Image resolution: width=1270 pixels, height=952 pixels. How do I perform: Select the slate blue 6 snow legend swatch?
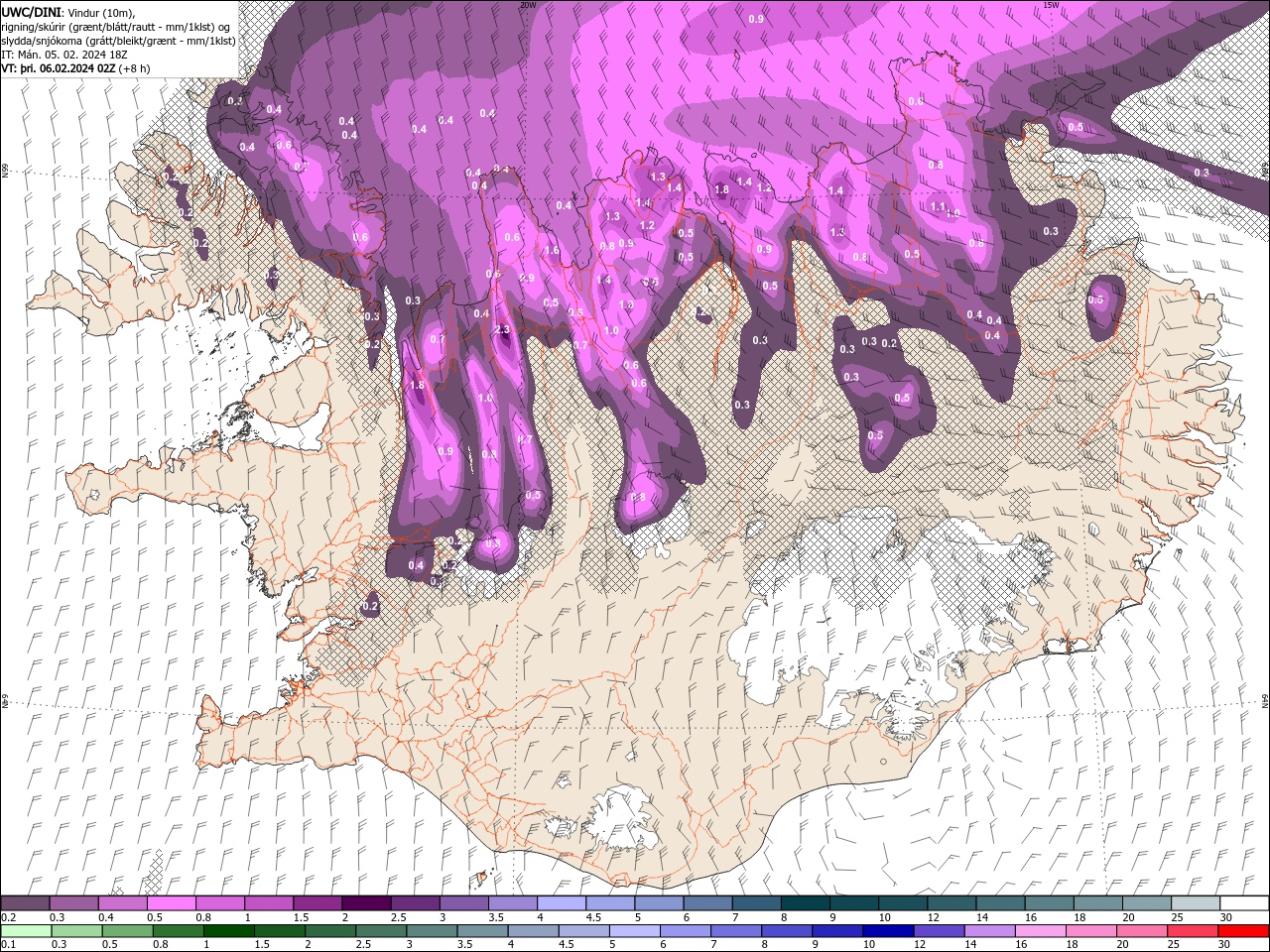[706, 903]
